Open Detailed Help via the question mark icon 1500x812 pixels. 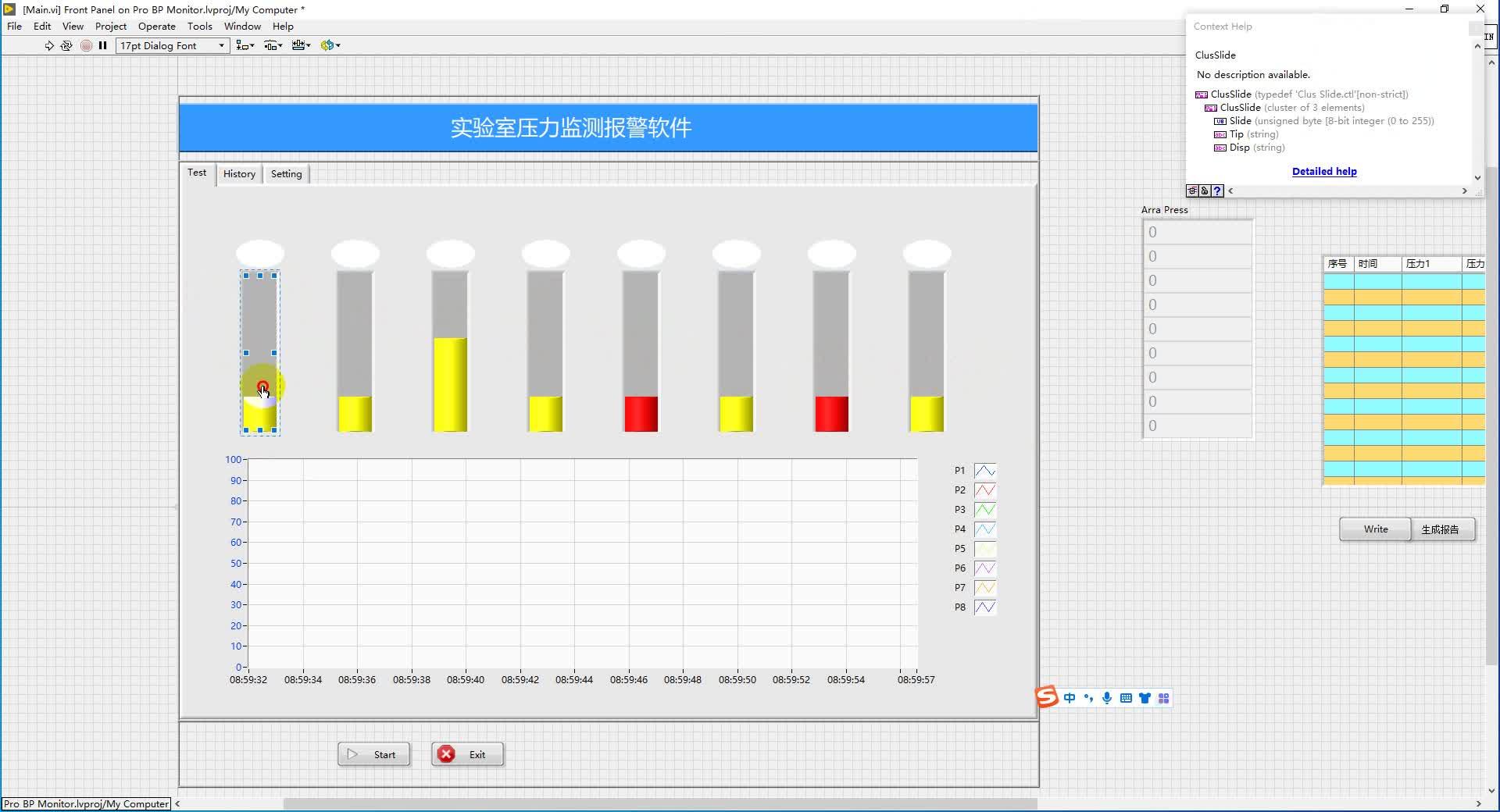click(x=1216, y=191)
